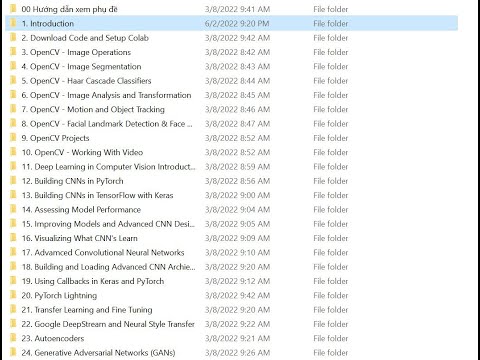
Task: Click folder icon for '19. Using Callbacks in Keras and PyTorch'
Action: click(x=13, y=281)
